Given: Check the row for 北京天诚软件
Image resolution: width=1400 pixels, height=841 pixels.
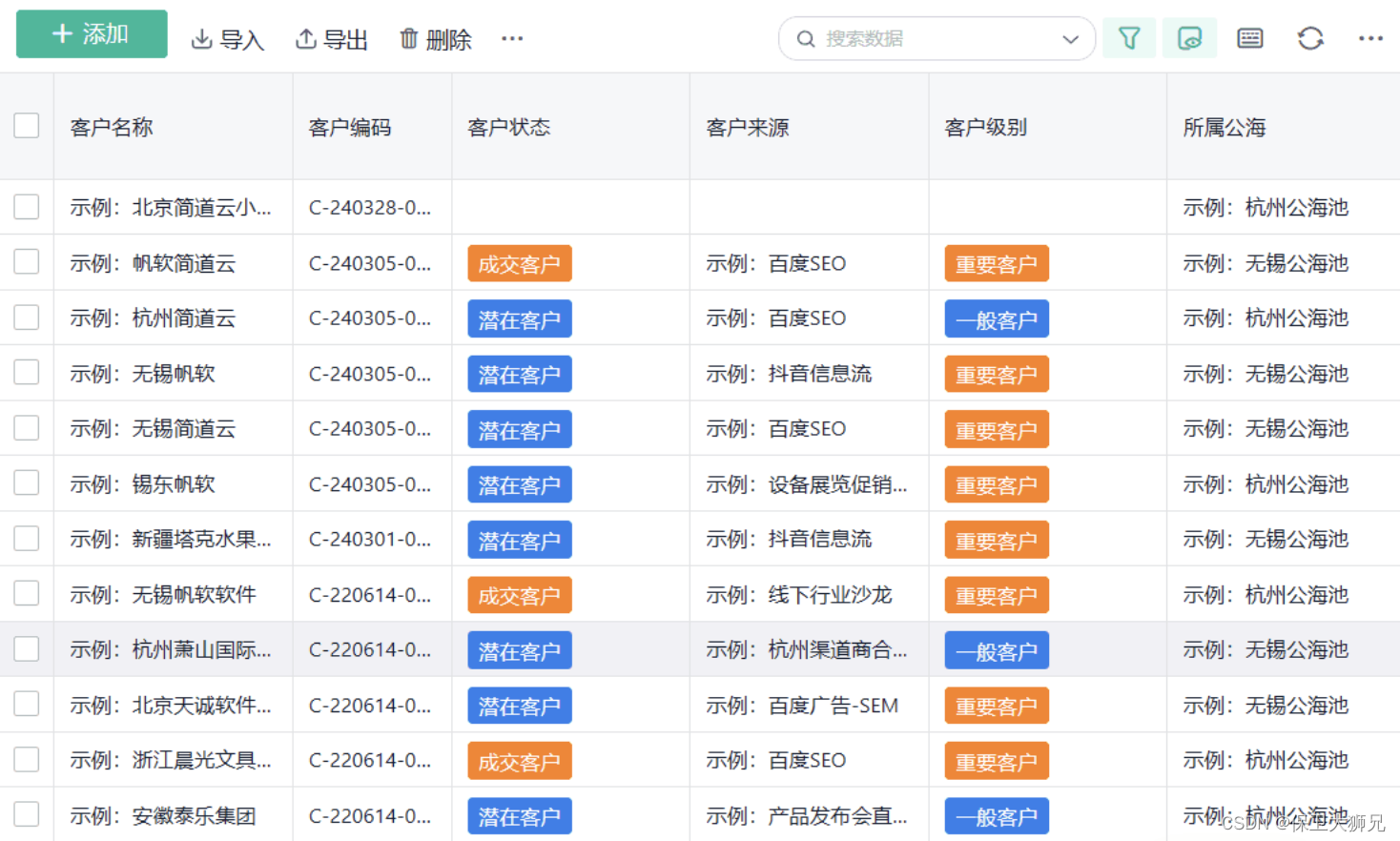Looking at the screenshot, I should [x=27, y=705].
